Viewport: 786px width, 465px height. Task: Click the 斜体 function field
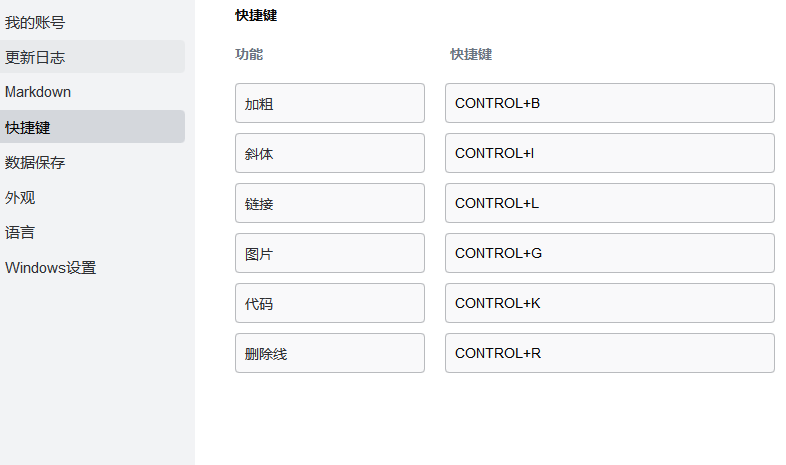click(329, 153)
